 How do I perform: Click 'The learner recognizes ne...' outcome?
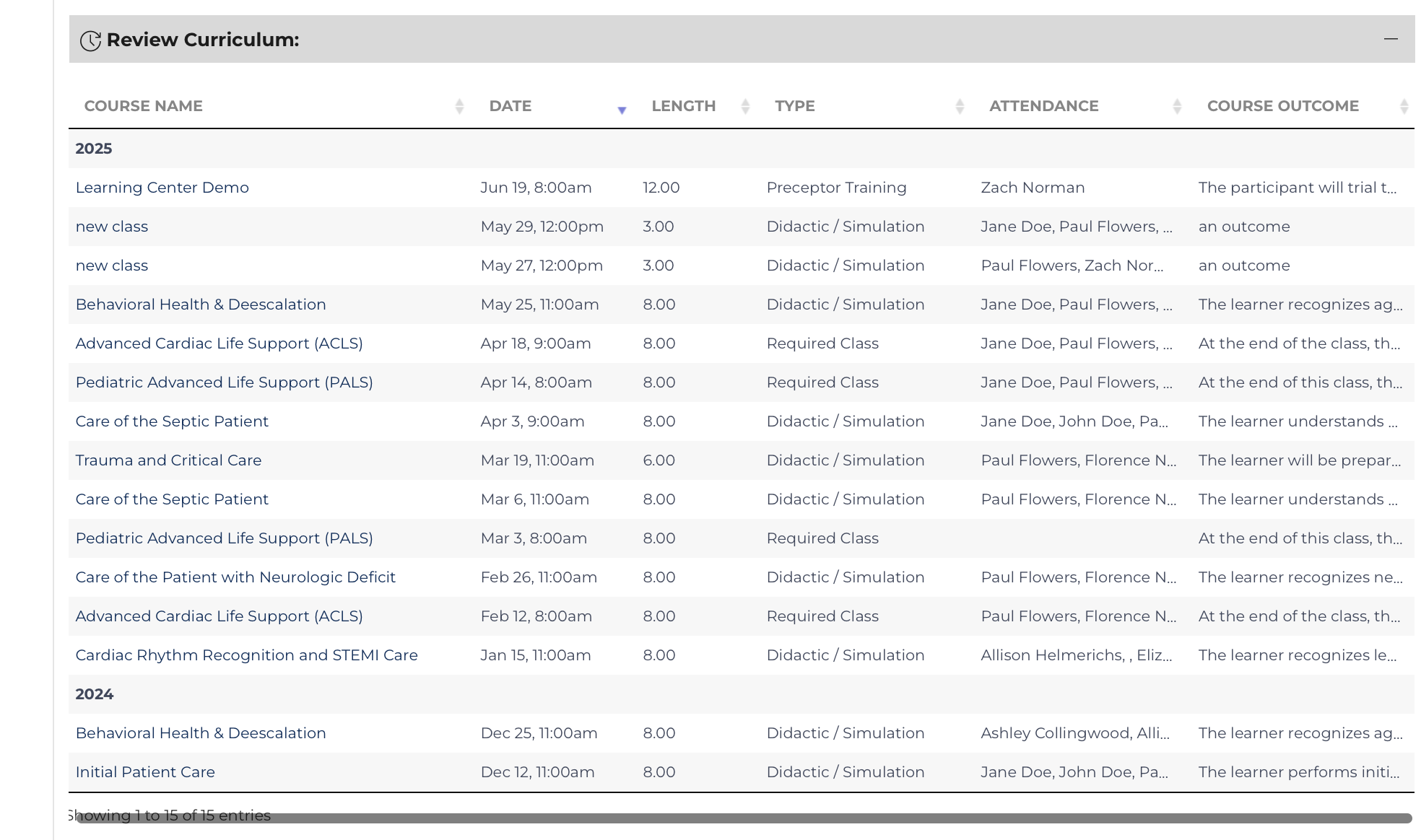1300,577
